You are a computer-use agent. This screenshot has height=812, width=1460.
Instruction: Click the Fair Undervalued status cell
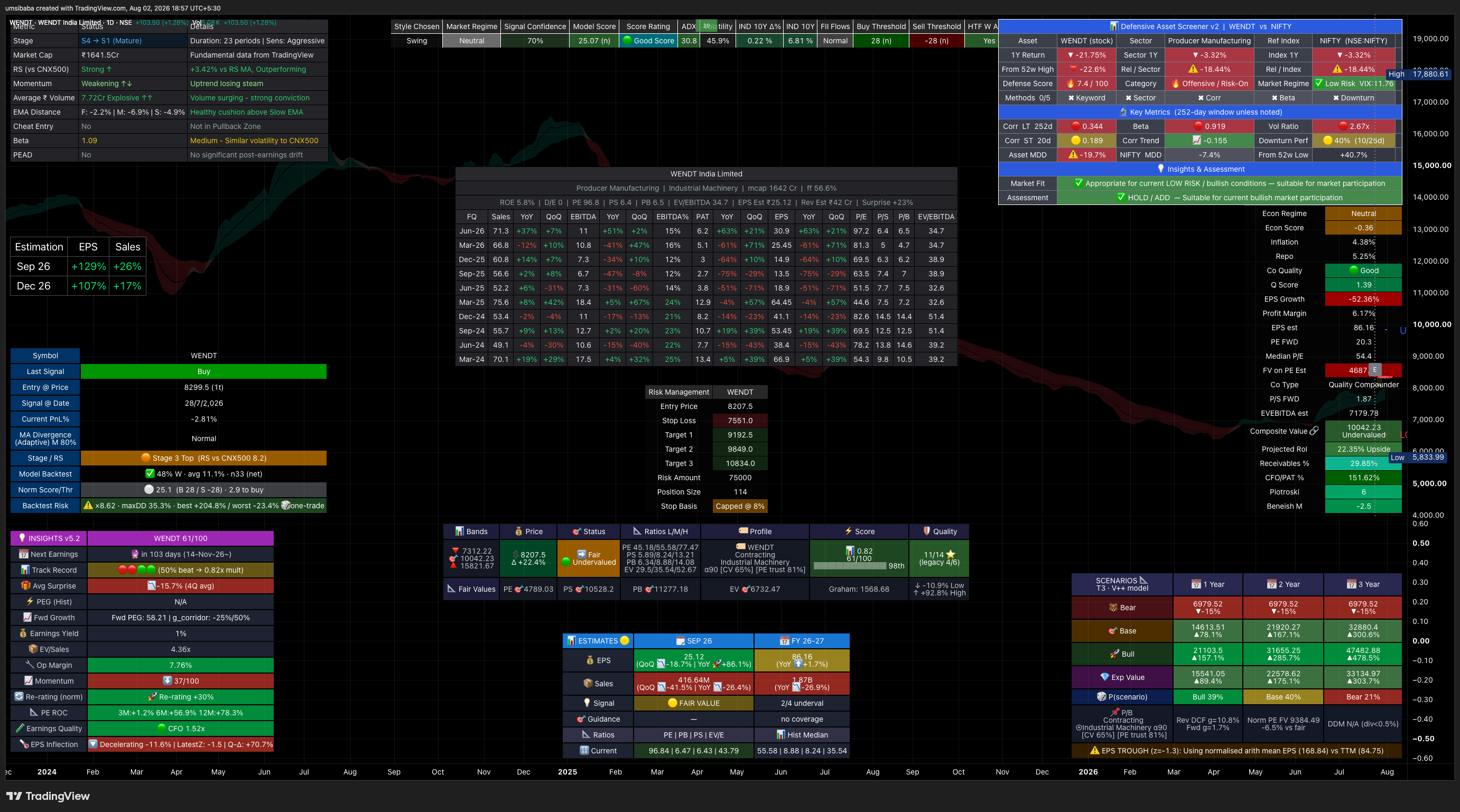[588, 558]
